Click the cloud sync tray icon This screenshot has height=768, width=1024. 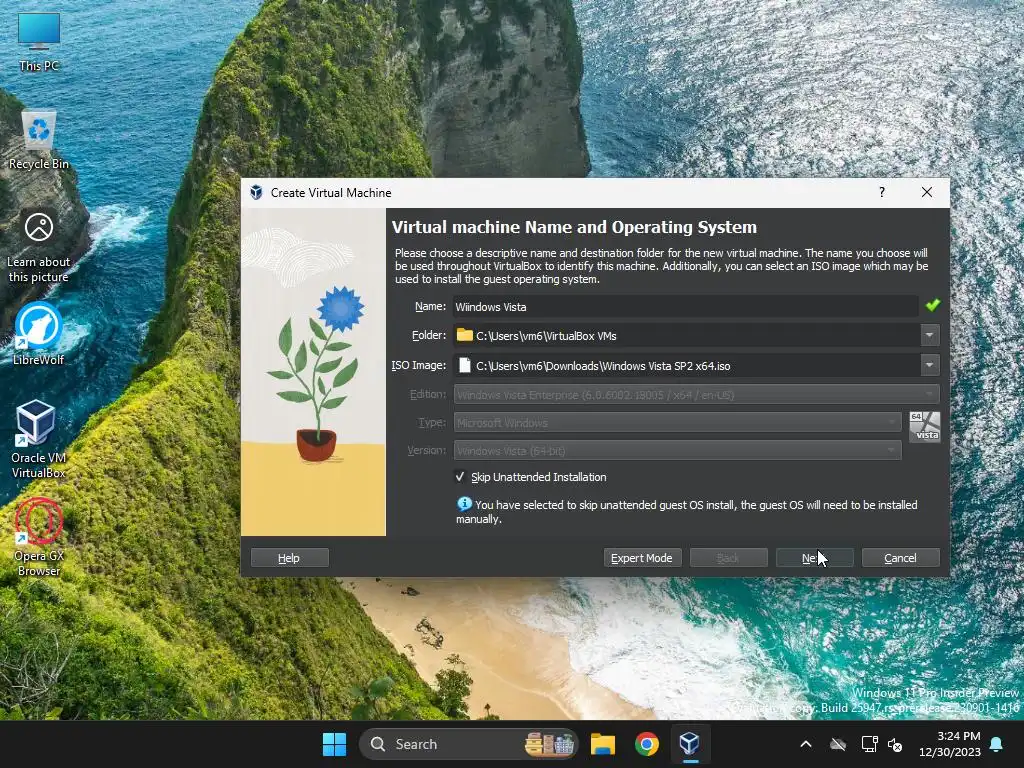coord(838,744)
